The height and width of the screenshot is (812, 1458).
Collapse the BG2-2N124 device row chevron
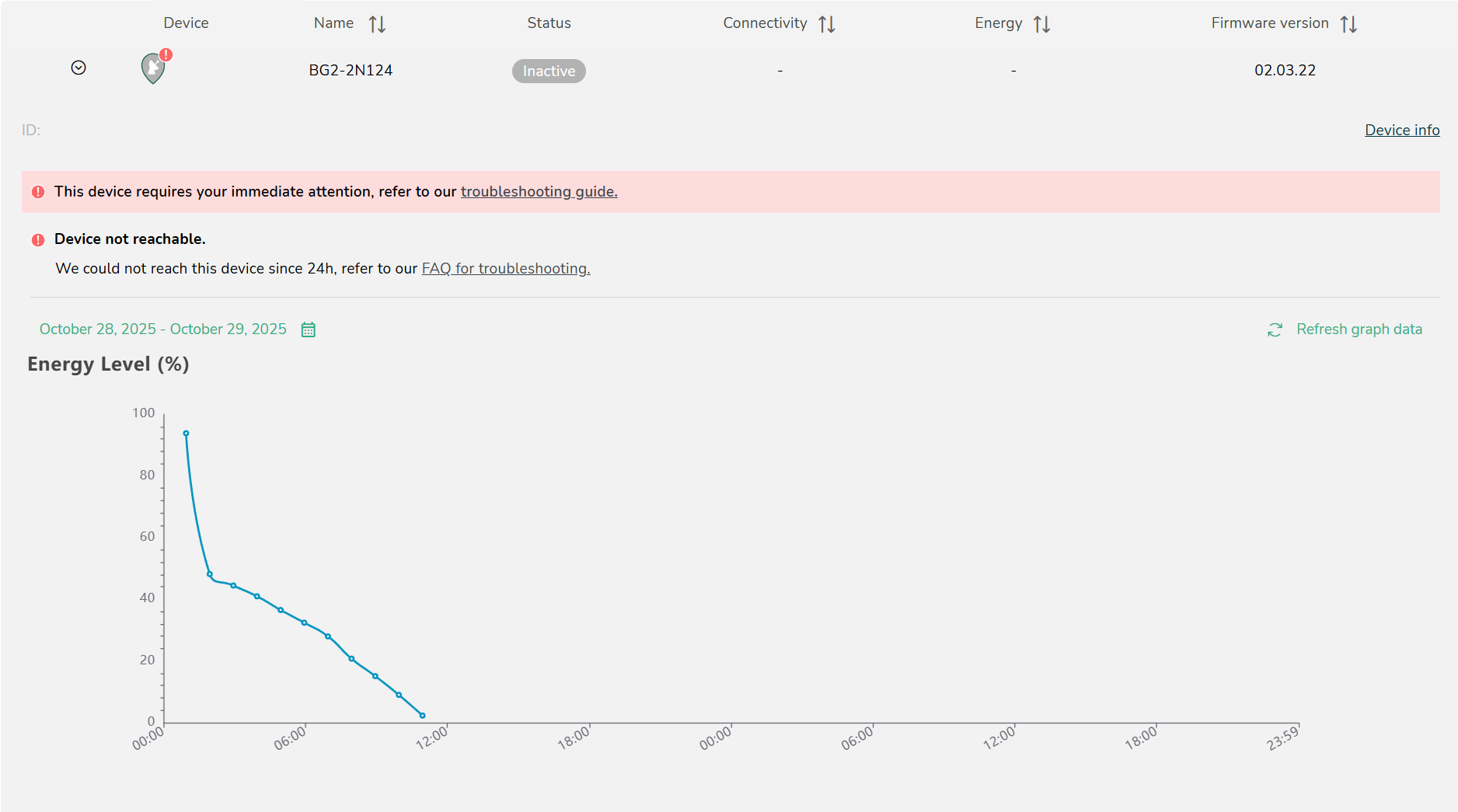[78, 68]
